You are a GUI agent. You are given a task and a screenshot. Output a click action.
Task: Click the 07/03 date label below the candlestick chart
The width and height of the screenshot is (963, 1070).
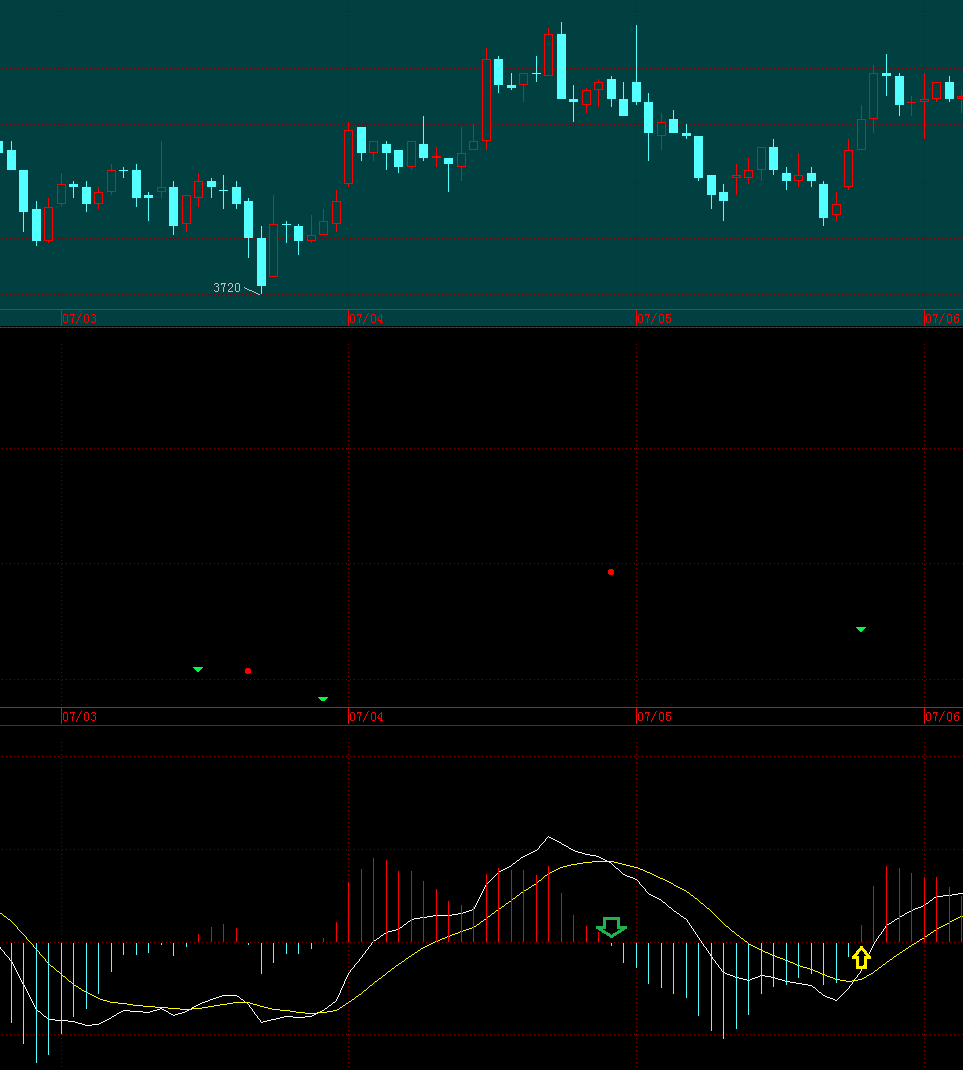coord(80,319)
